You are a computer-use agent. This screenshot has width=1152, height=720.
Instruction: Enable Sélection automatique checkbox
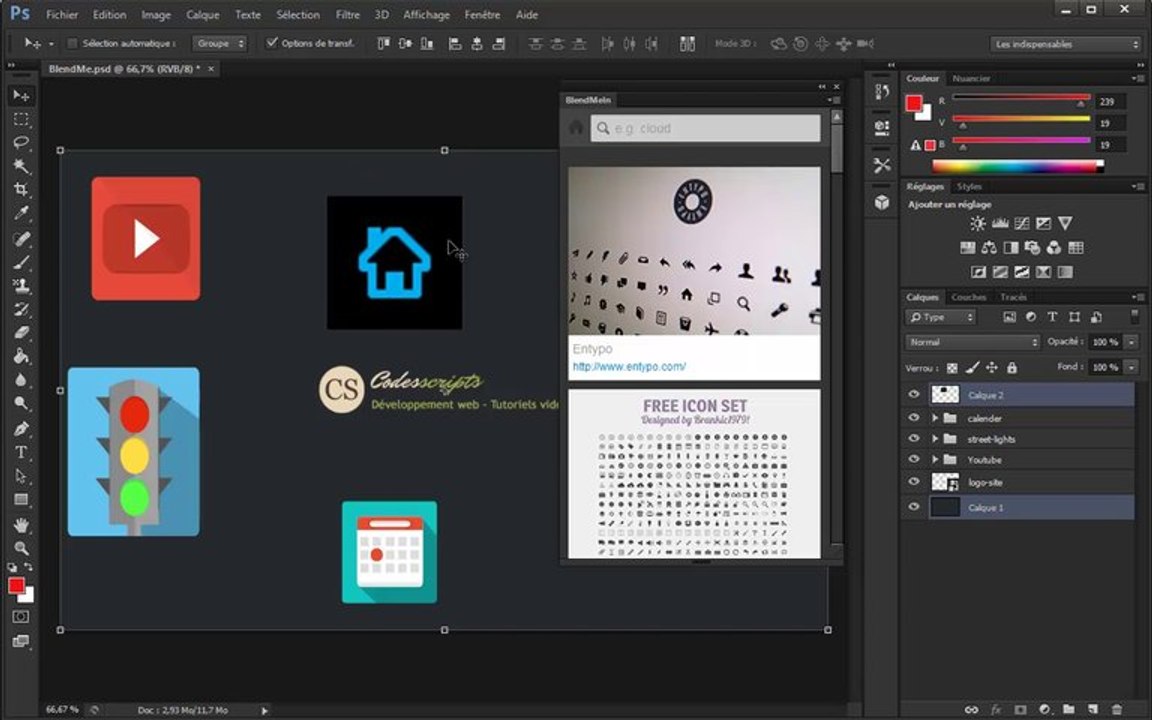pos(72,43)
